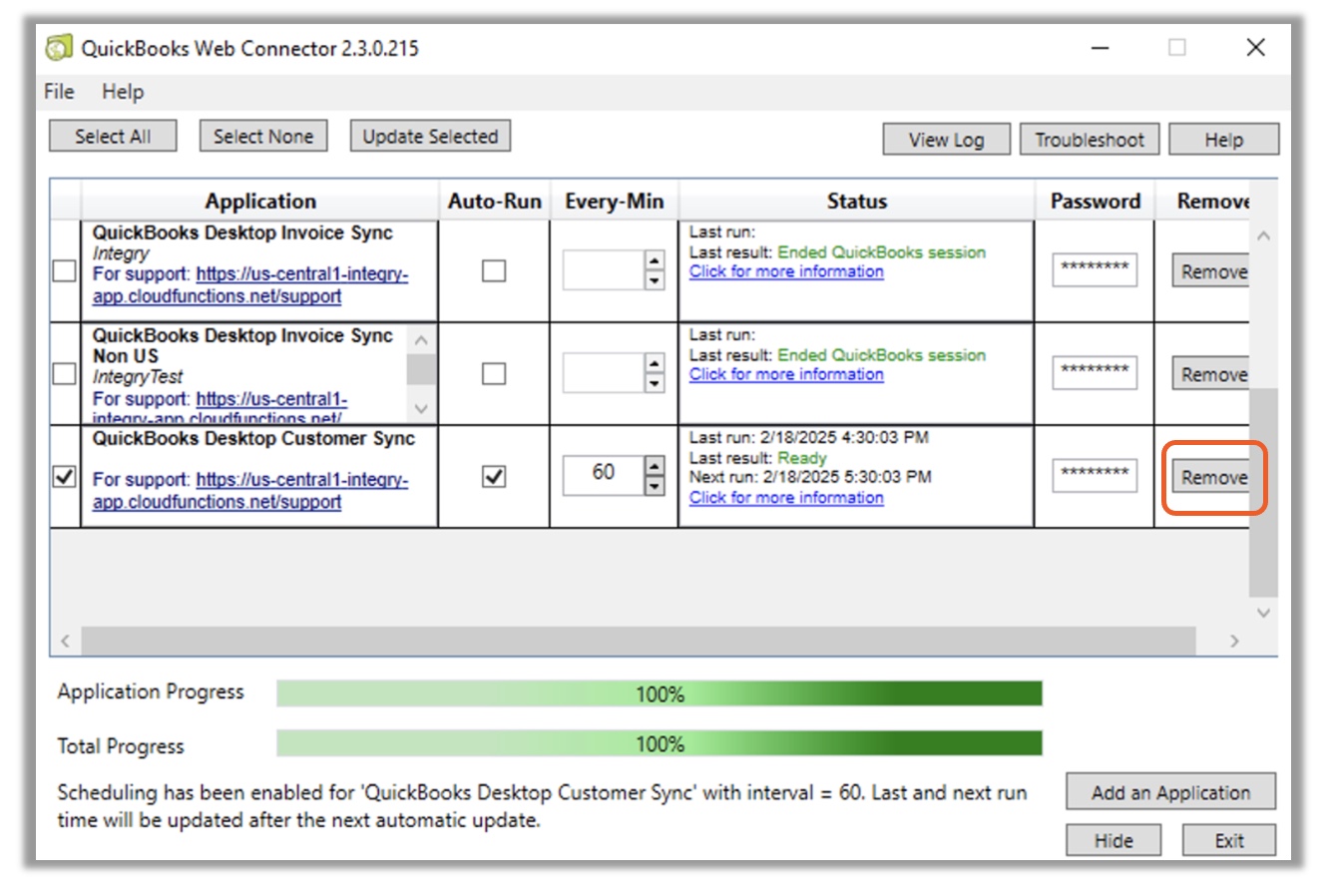
Task: Click the Select None button
Action: click(x=263, y=137)
